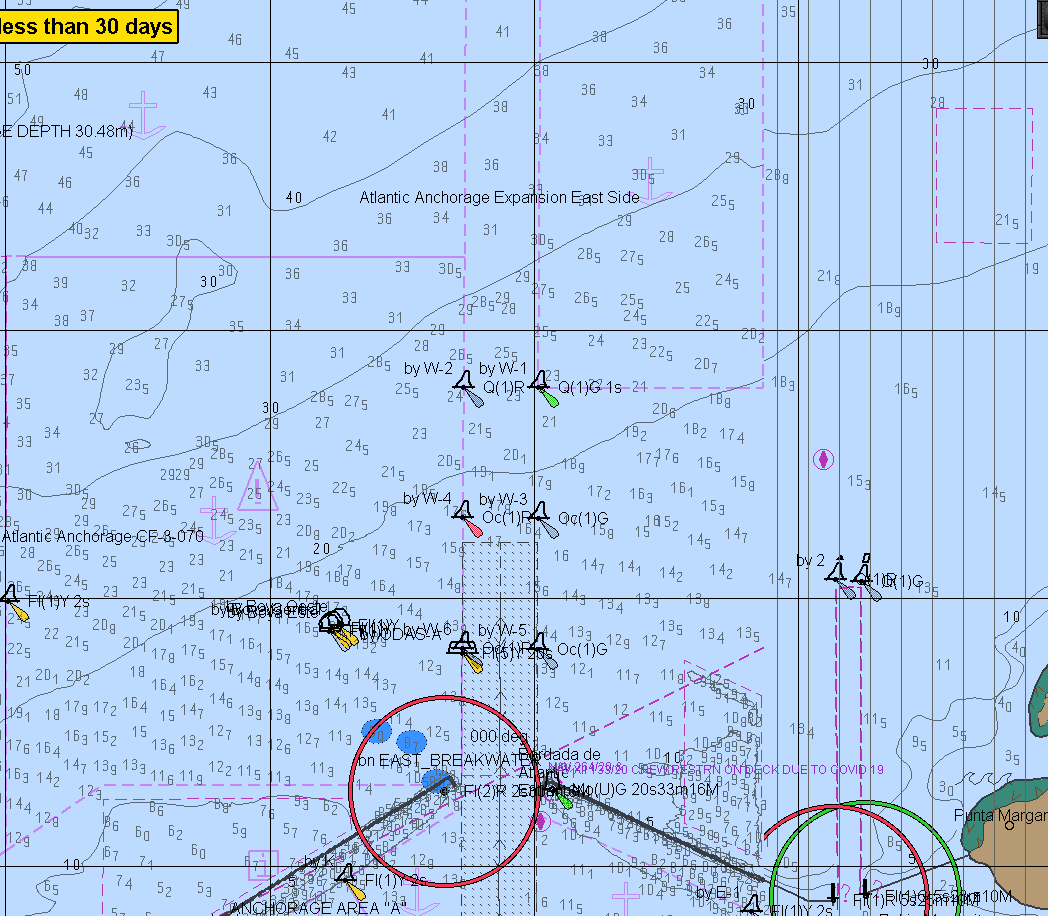1048x916 pixels.
Task: Click the dashed magenta box at top right
Action: click(x=984, y=175)
